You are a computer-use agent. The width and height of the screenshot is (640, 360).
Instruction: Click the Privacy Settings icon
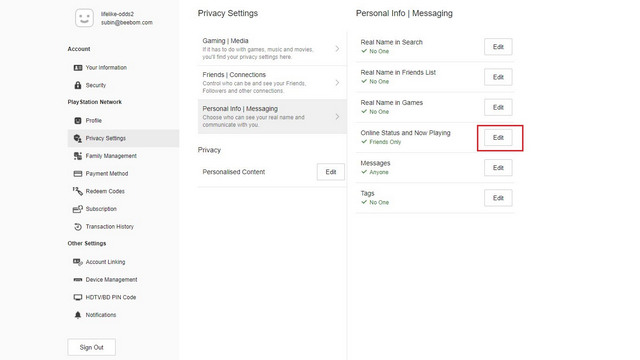(x=78, y=138)
